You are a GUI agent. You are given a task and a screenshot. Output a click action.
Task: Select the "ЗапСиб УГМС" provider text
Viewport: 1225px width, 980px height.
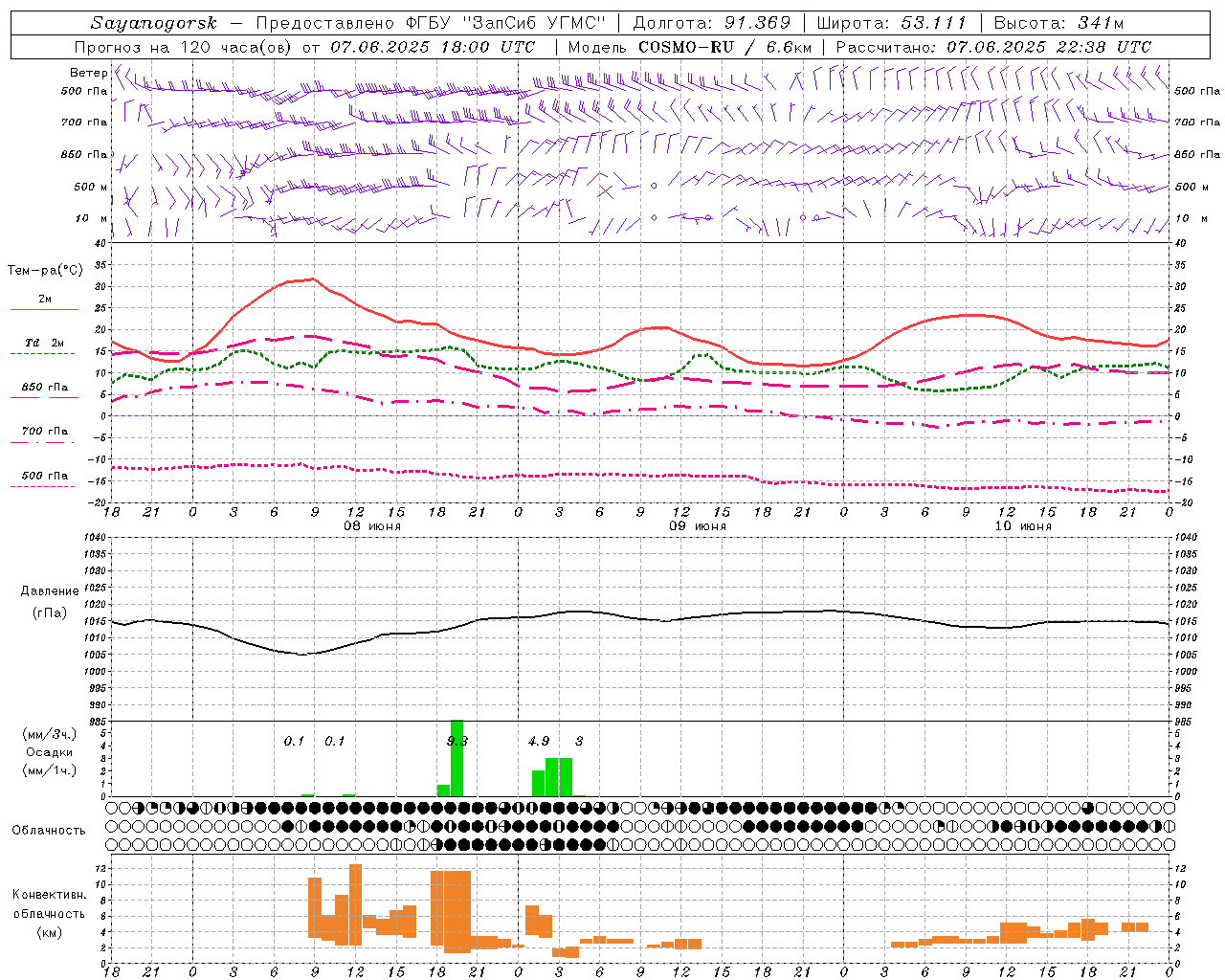pos(533,23)
